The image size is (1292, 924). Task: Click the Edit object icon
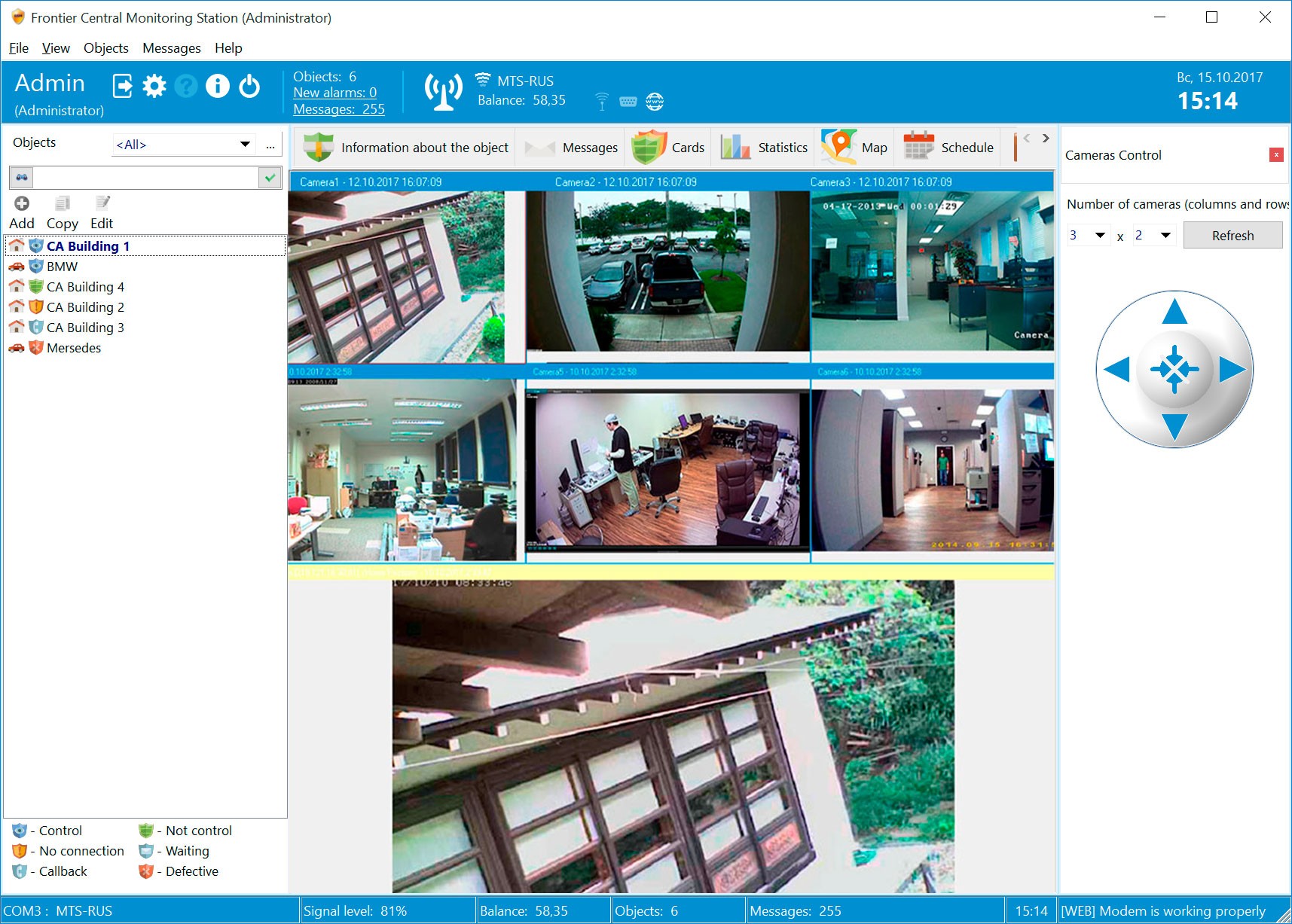click(x=101, y=203)
